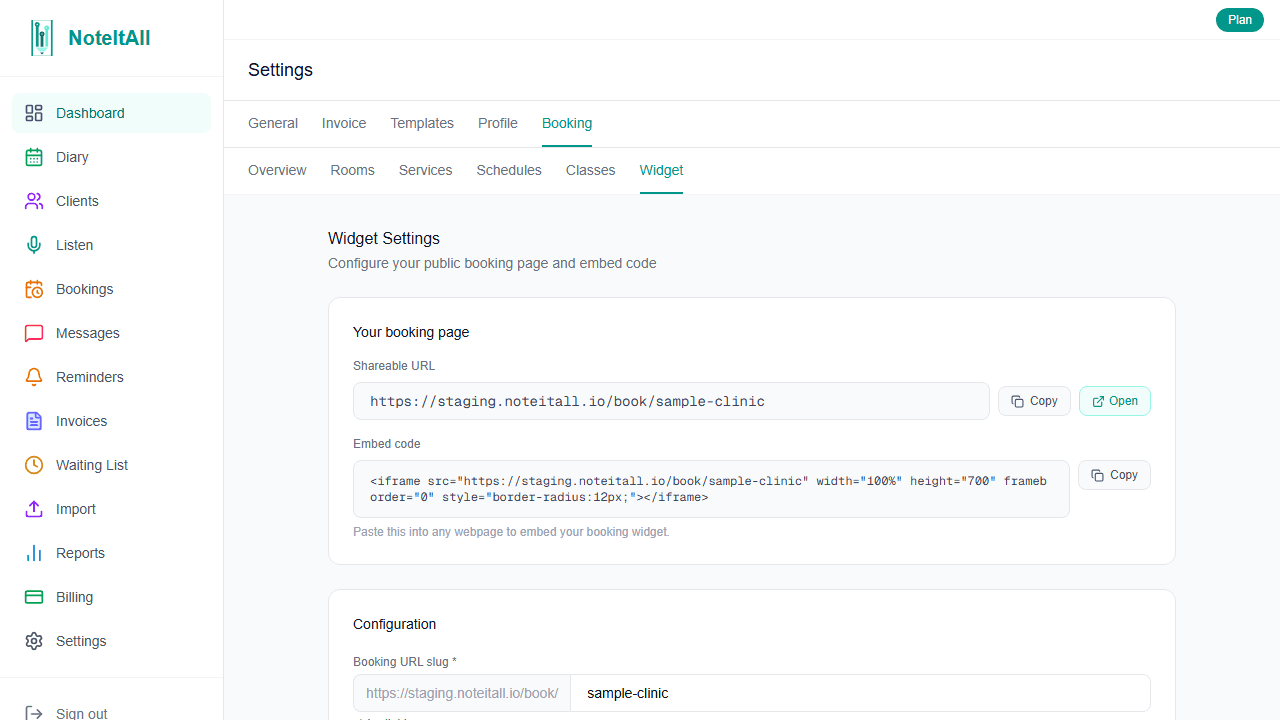The image size is (1280, 720).
Task: Select the Widget sub-tab
Action: 662,170
